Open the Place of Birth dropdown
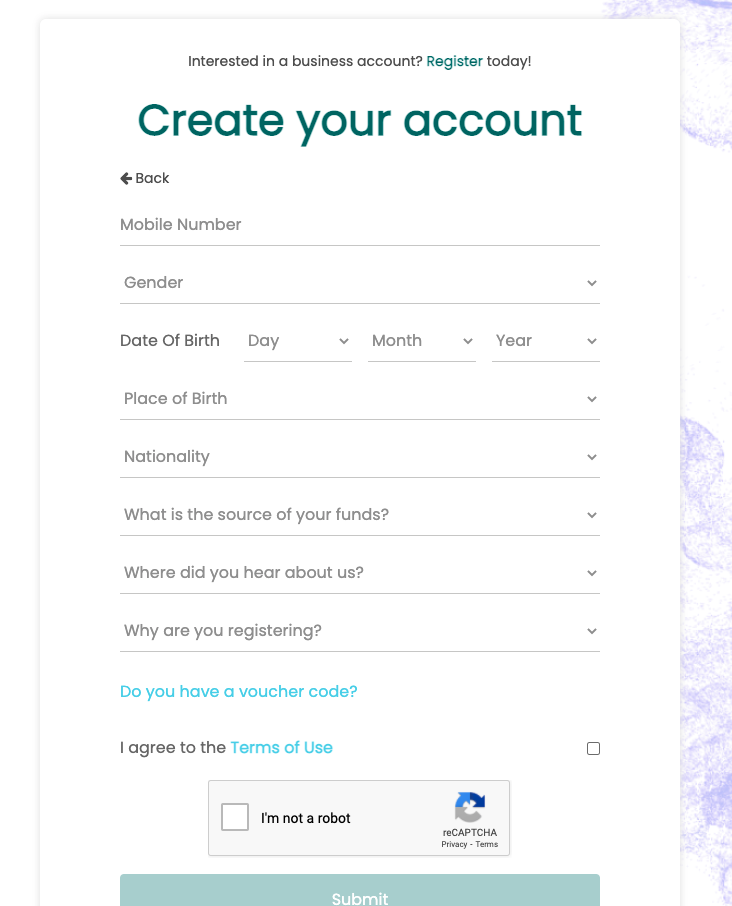This screenshot has width=732, height=906. pyautogui.click(x=360, y=399)
